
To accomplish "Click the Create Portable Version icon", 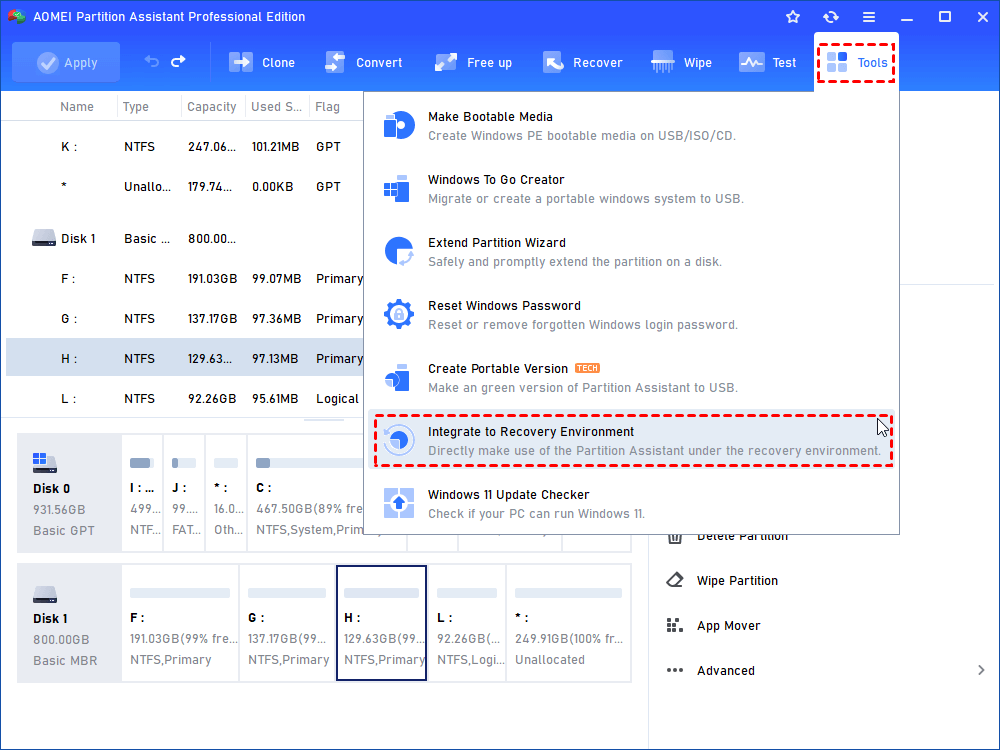I will point(397,377).
